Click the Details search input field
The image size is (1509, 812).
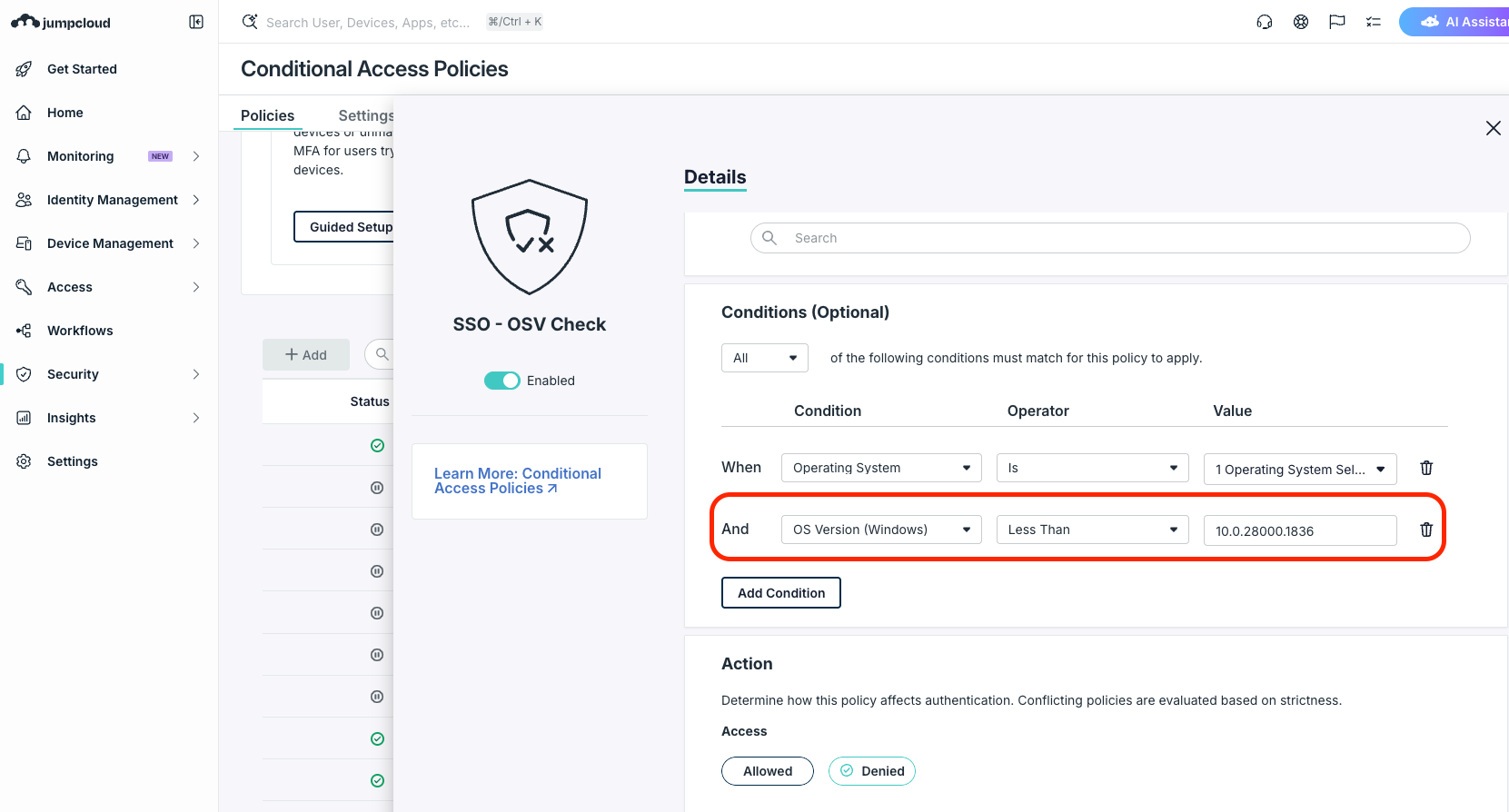point(1110,238)
